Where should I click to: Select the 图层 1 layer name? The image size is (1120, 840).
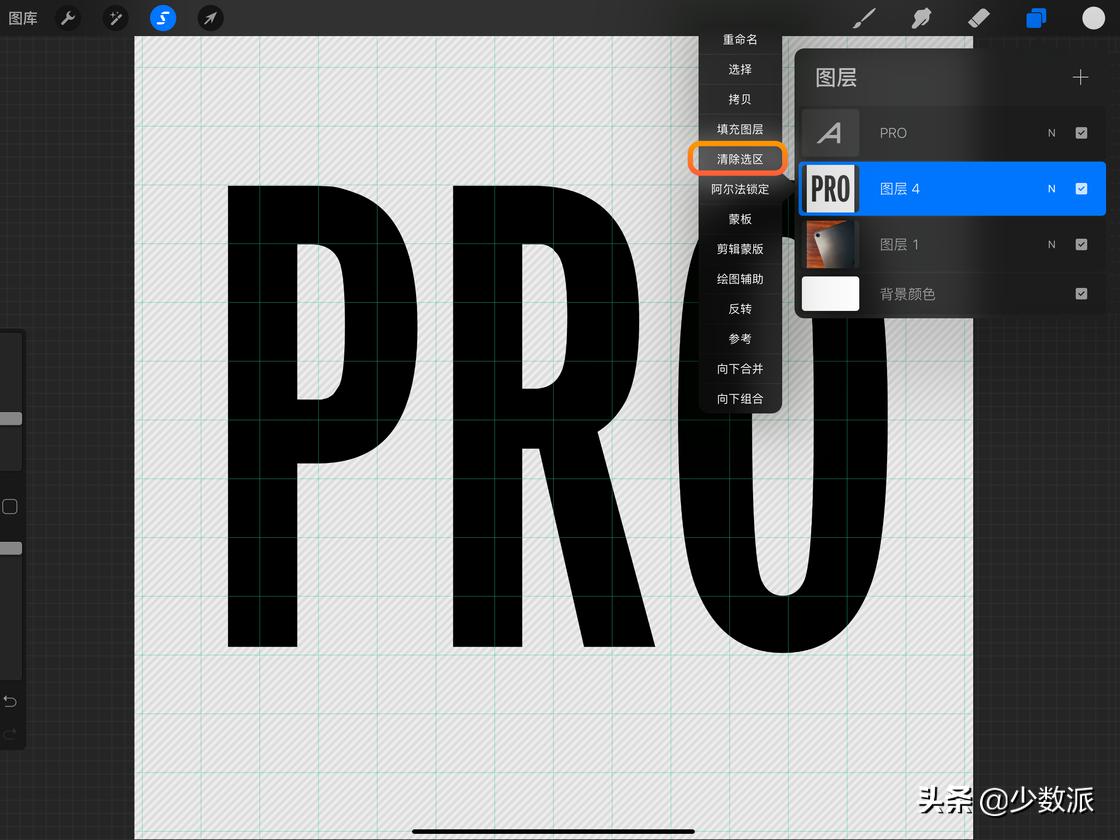coord(899,244)
